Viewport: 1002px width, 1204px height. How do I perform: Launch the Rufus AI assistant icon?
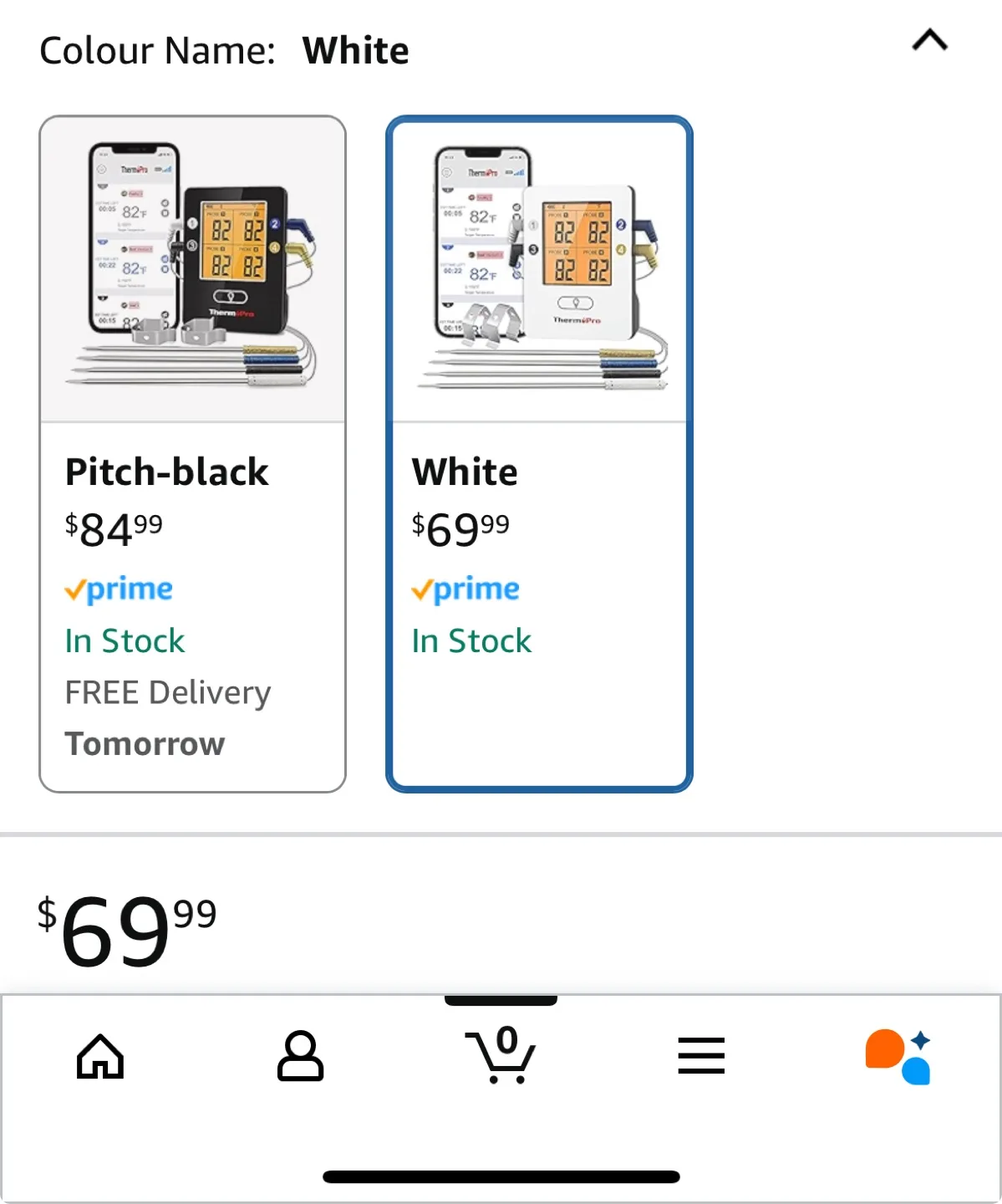[899, 1057]
